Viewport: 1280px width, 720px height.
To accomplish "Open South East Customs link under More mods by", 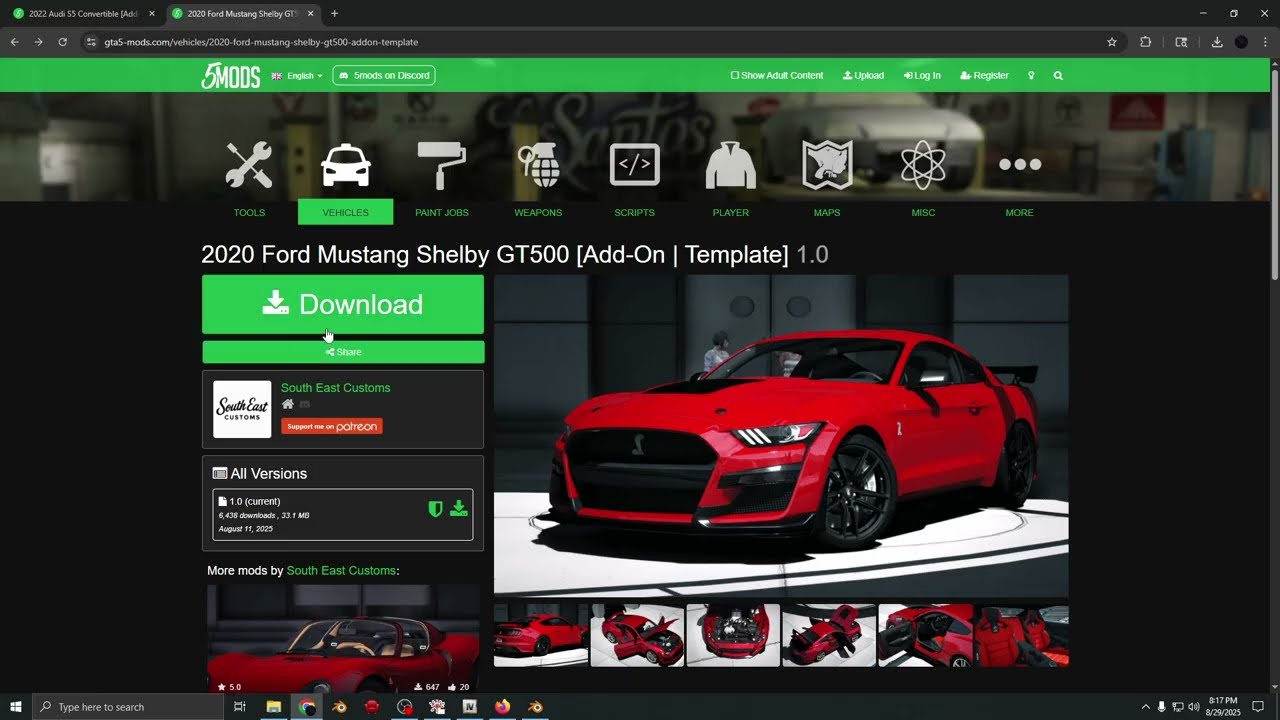I will coord(341,570).
